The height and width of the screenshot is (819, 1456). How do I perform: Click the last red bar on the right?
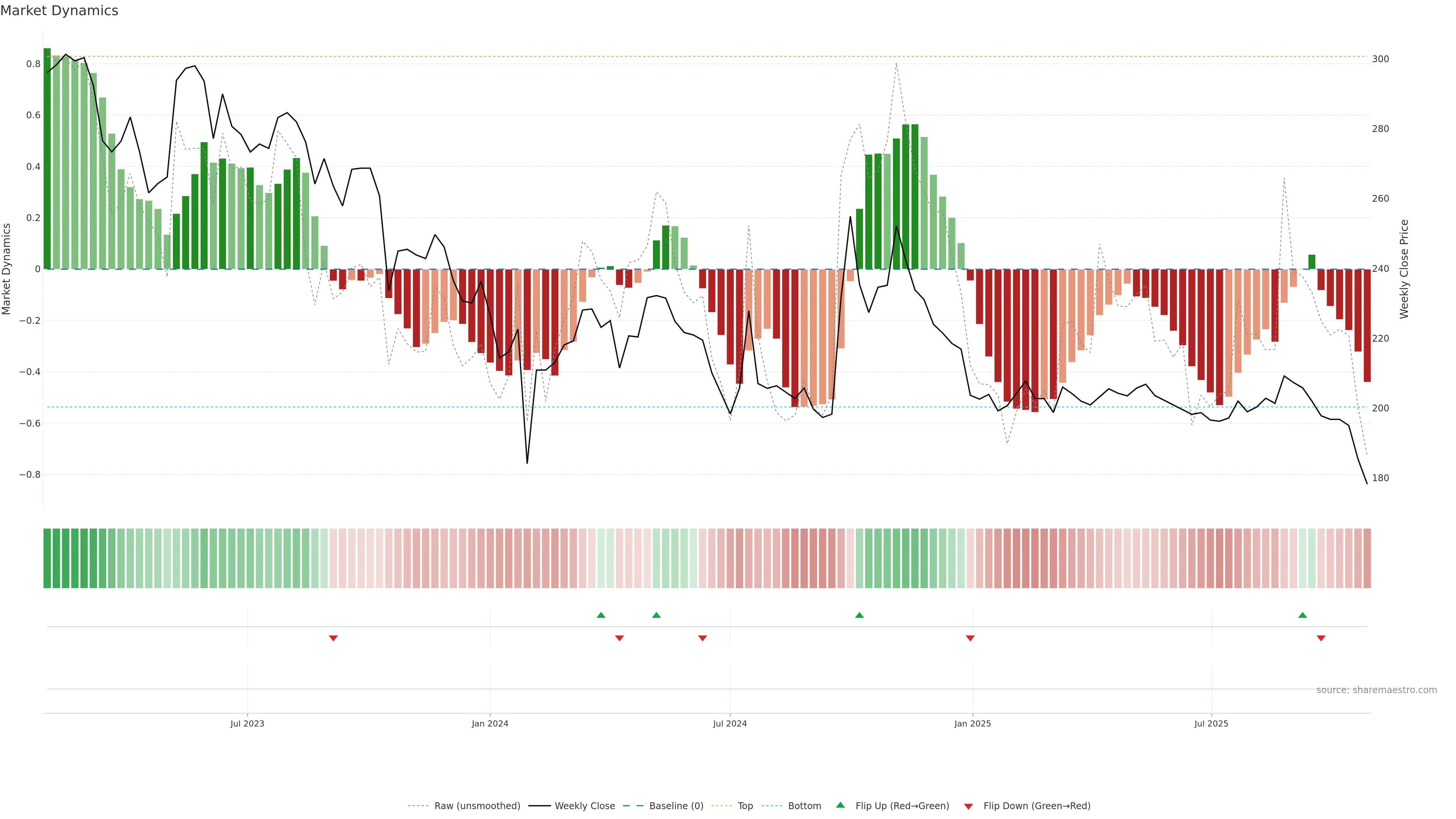1367,325
